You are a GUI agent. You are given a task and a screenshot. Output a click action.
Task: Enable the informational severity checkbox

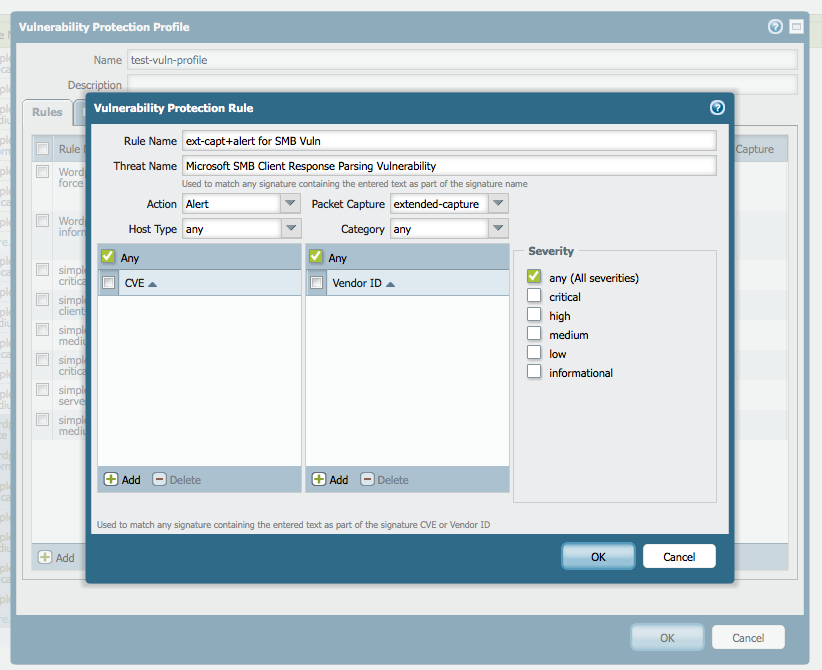coord(534,372)
